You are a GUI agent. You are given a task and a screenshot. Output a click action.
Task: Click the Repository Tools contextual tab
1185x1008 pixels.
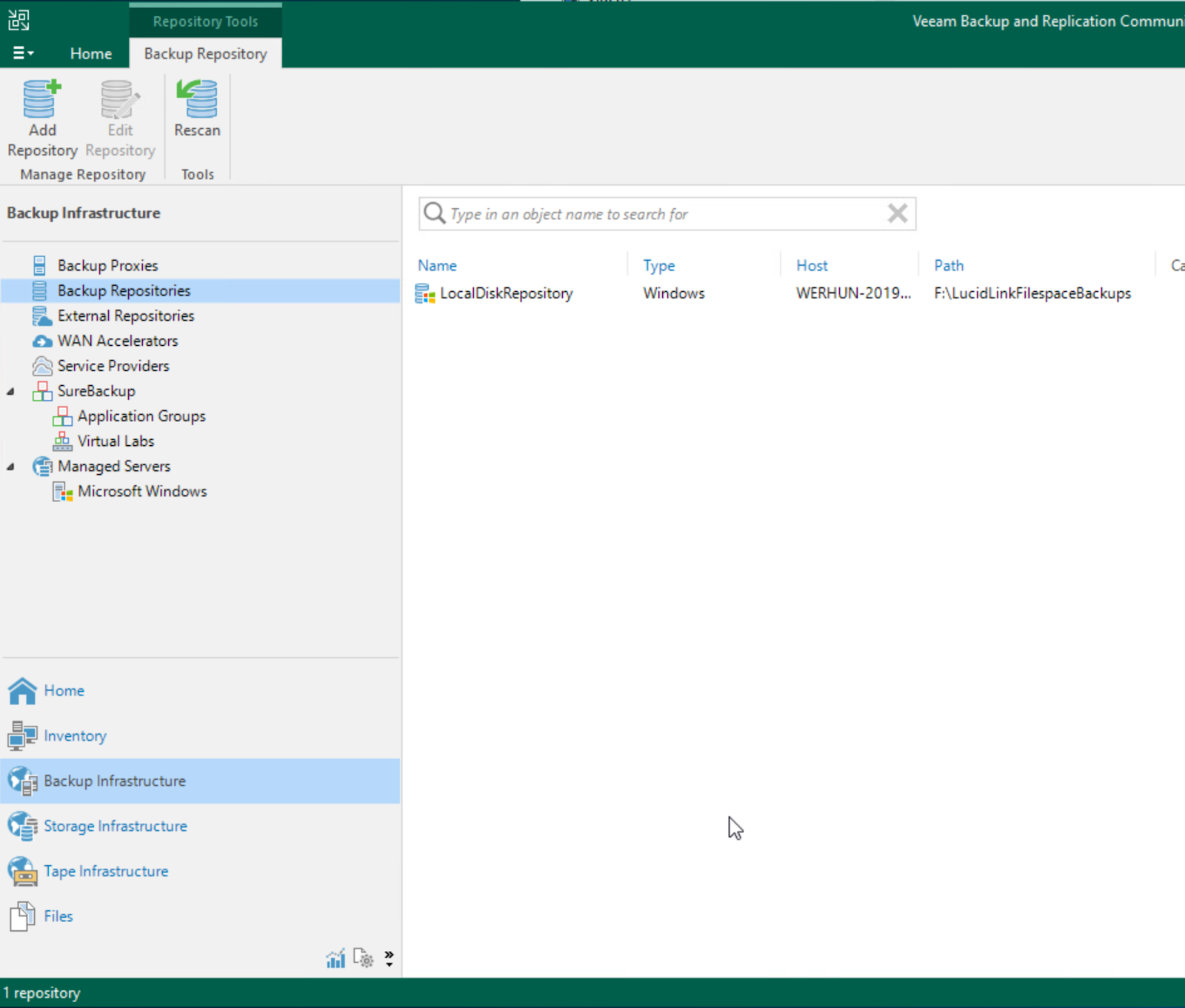tap(205, 21)
